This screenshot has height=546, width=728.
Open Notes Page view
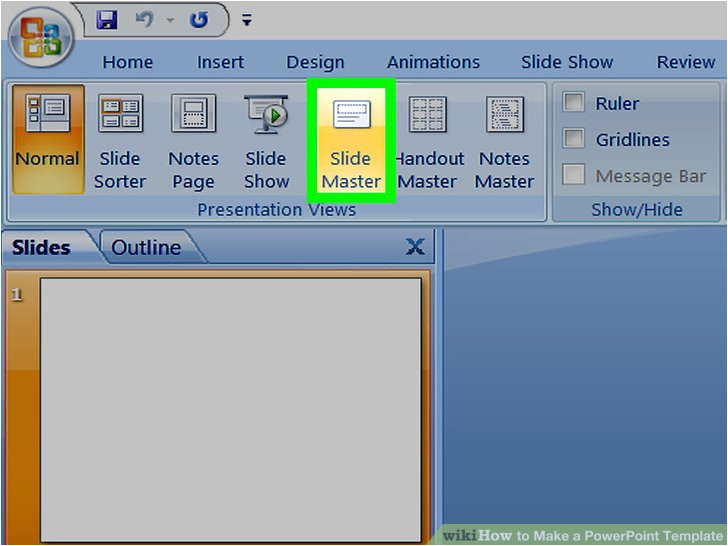(x=193, y=140)
